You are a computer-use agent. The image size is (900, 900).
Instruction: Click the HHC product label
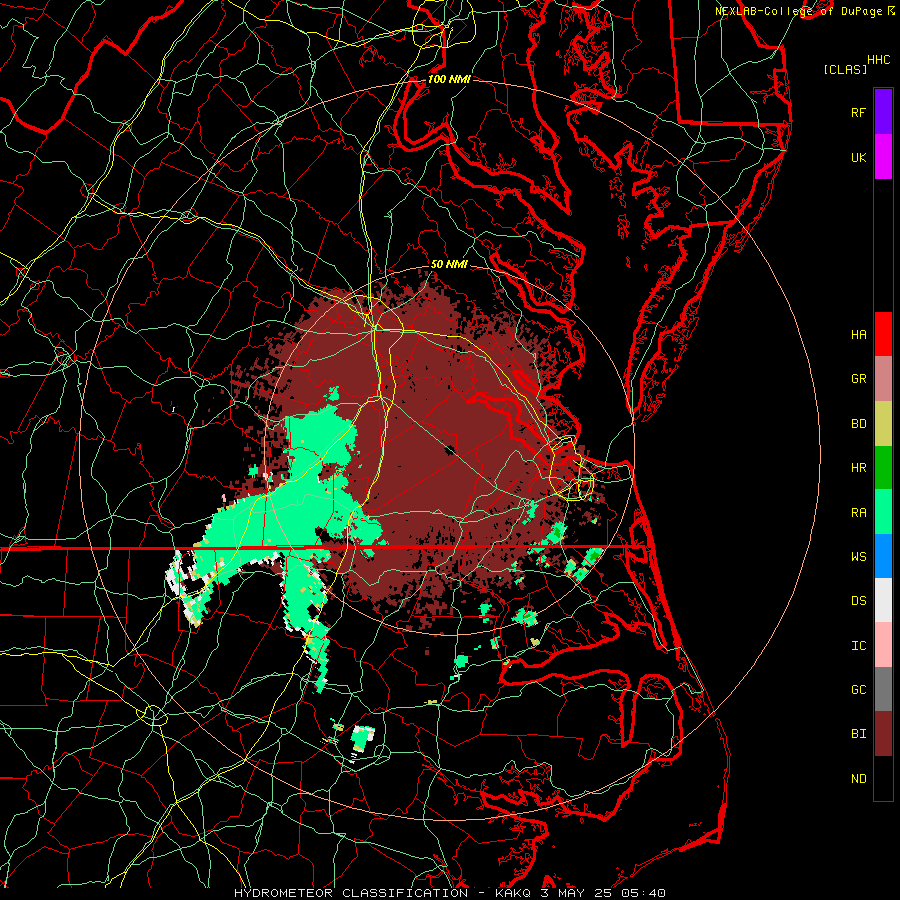point(879,60)
